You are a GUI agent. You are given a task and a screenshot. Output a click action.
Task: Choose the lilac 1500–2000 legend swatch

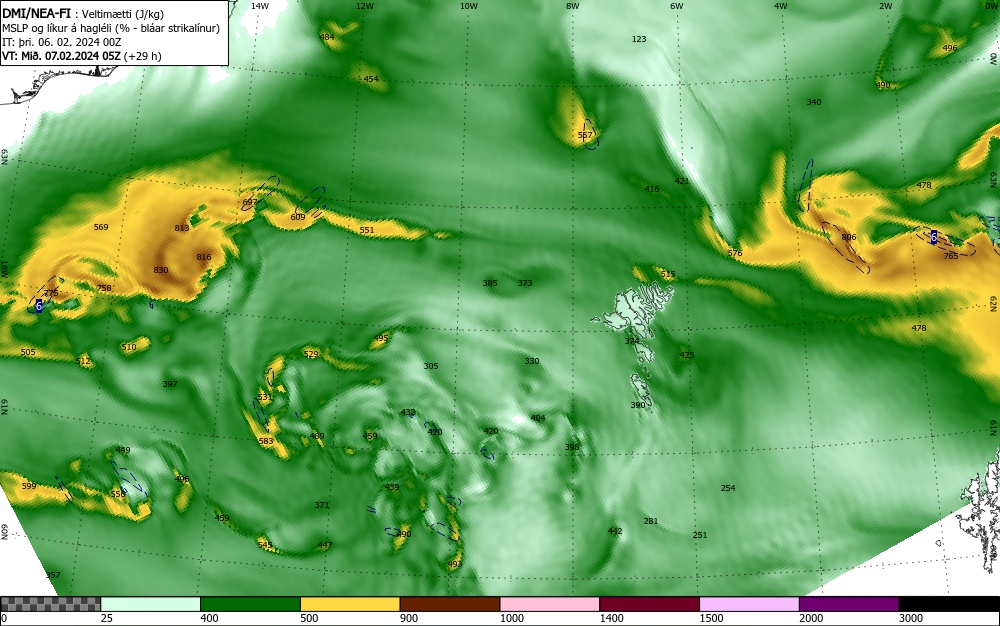(749, 604)
